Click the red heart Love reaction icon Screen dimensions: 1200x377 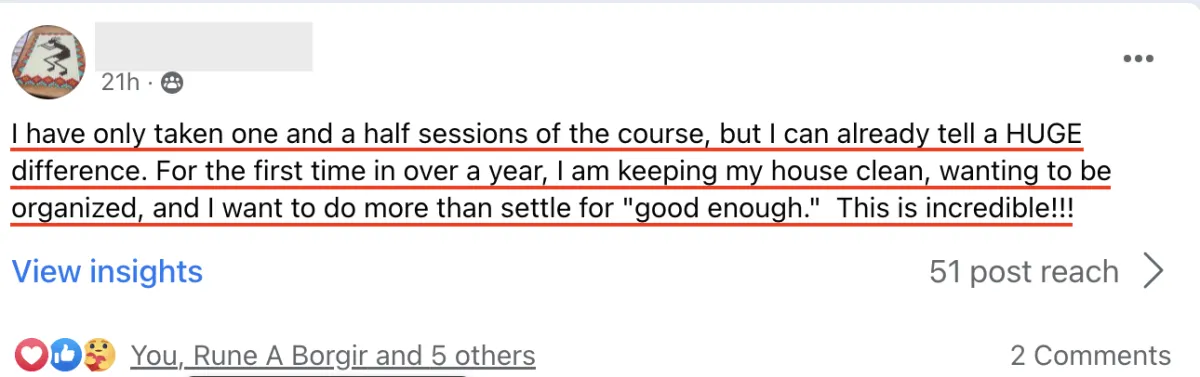pyautogui.click(x=30, y=354)
